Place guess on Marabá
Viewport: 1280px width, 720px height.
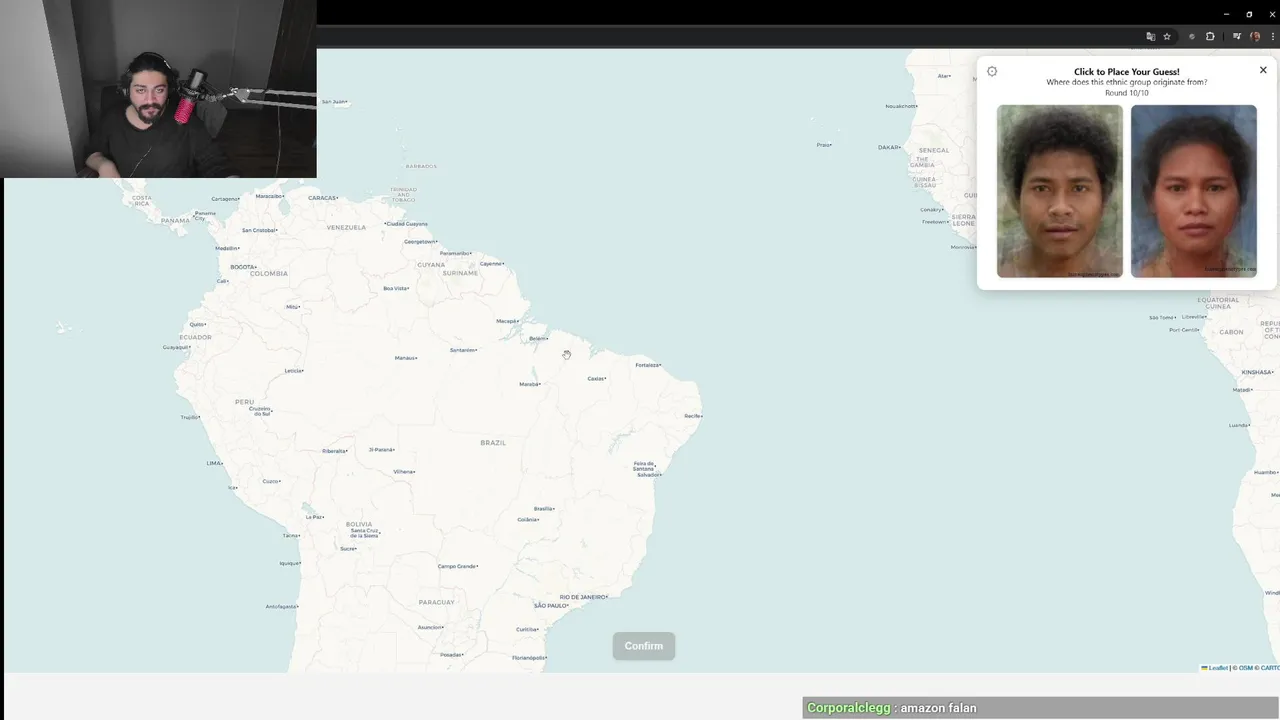click(x=530, y=384)
